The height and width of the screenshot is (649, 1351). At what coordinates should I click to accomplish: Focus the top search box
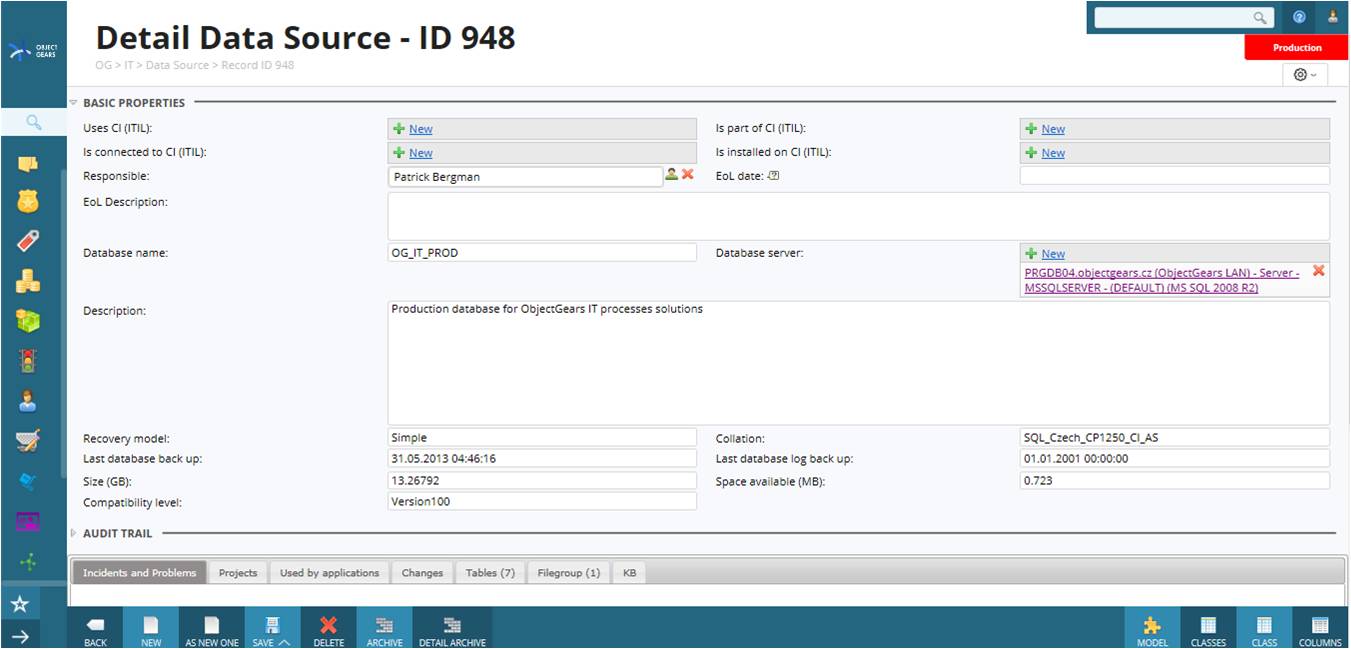click(x=1174, y=18)
